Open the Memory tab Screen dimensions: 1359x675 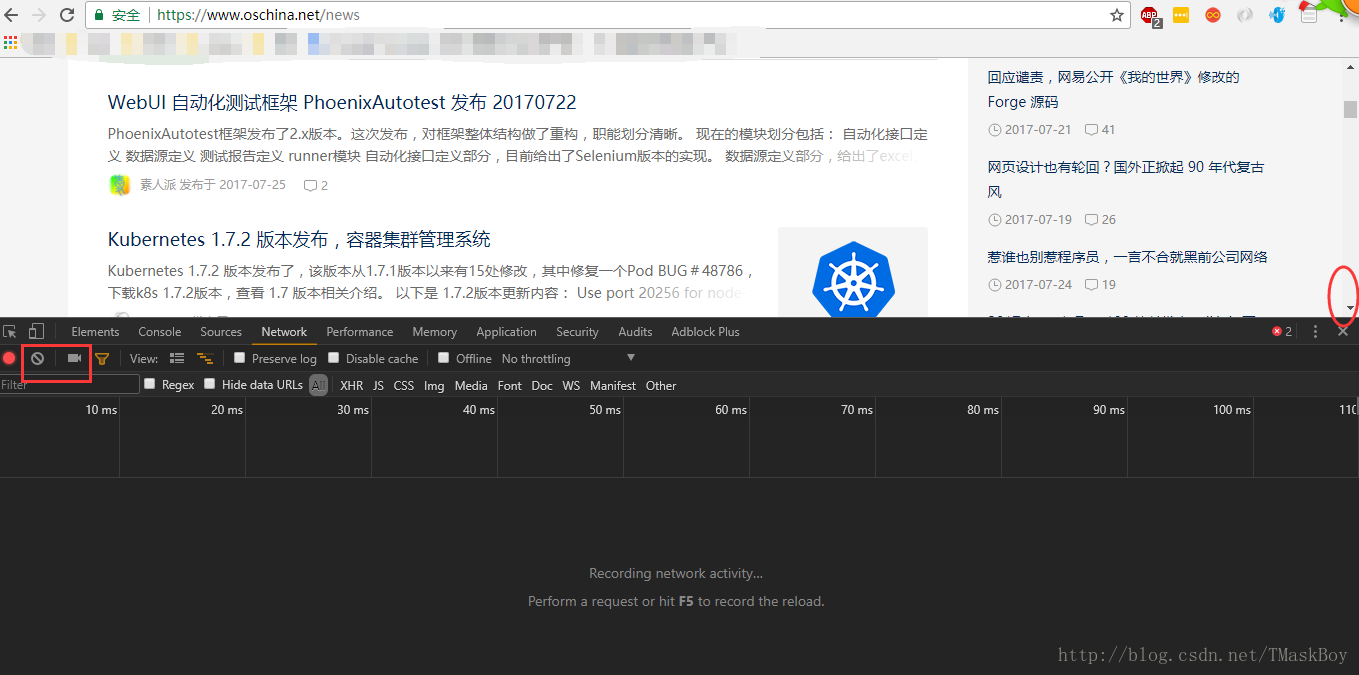click(x=434, y=332)
